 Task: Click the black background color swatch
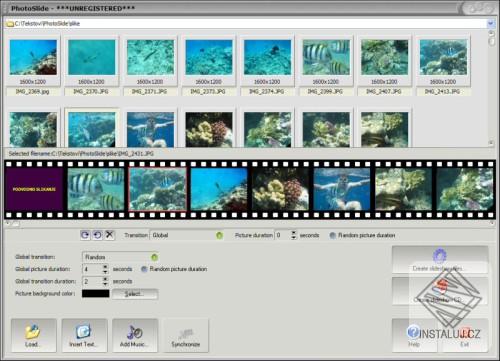pos(96,293)
